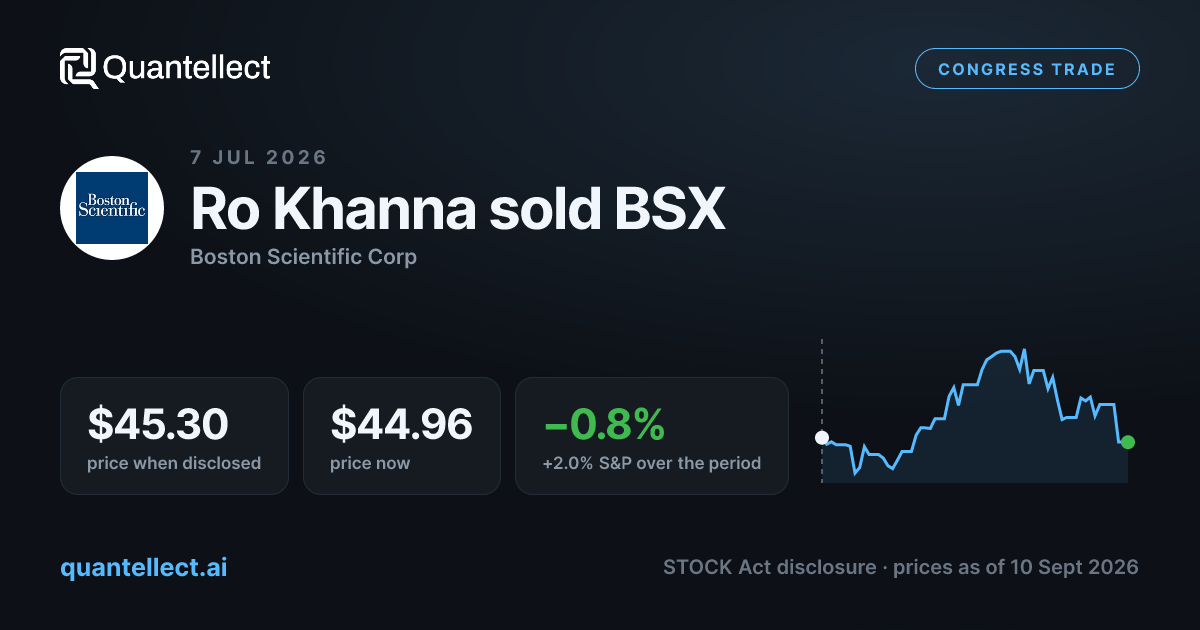Select the $44.96 price now card
The width and height of the screenshot is (1200, 630).
[x=401, y=435]
